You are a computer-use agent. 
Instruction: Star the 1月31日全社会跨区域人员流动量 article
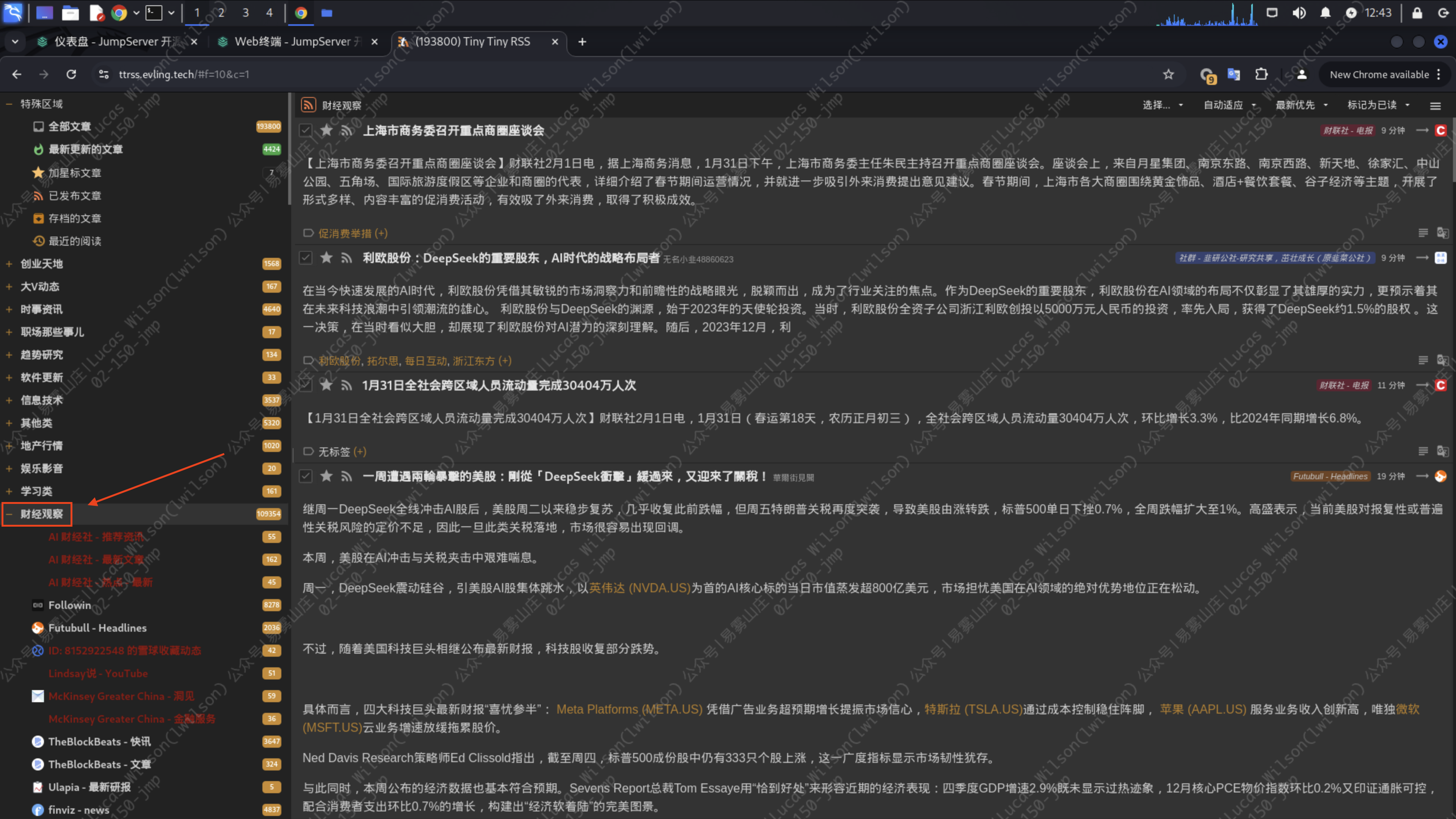[326, 385]
